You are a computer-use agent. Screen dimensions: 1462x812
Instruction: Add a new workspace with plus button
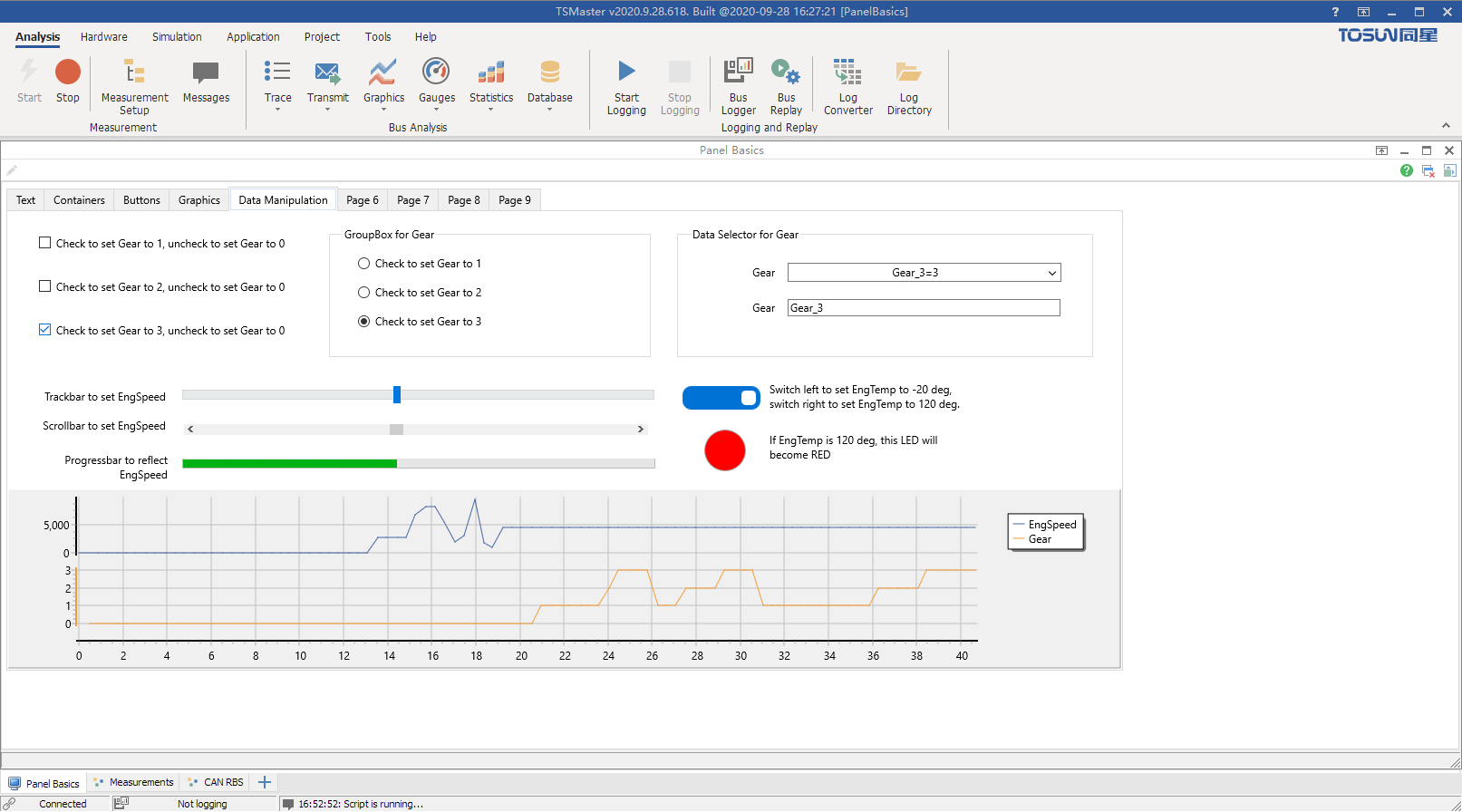[265, 782]
